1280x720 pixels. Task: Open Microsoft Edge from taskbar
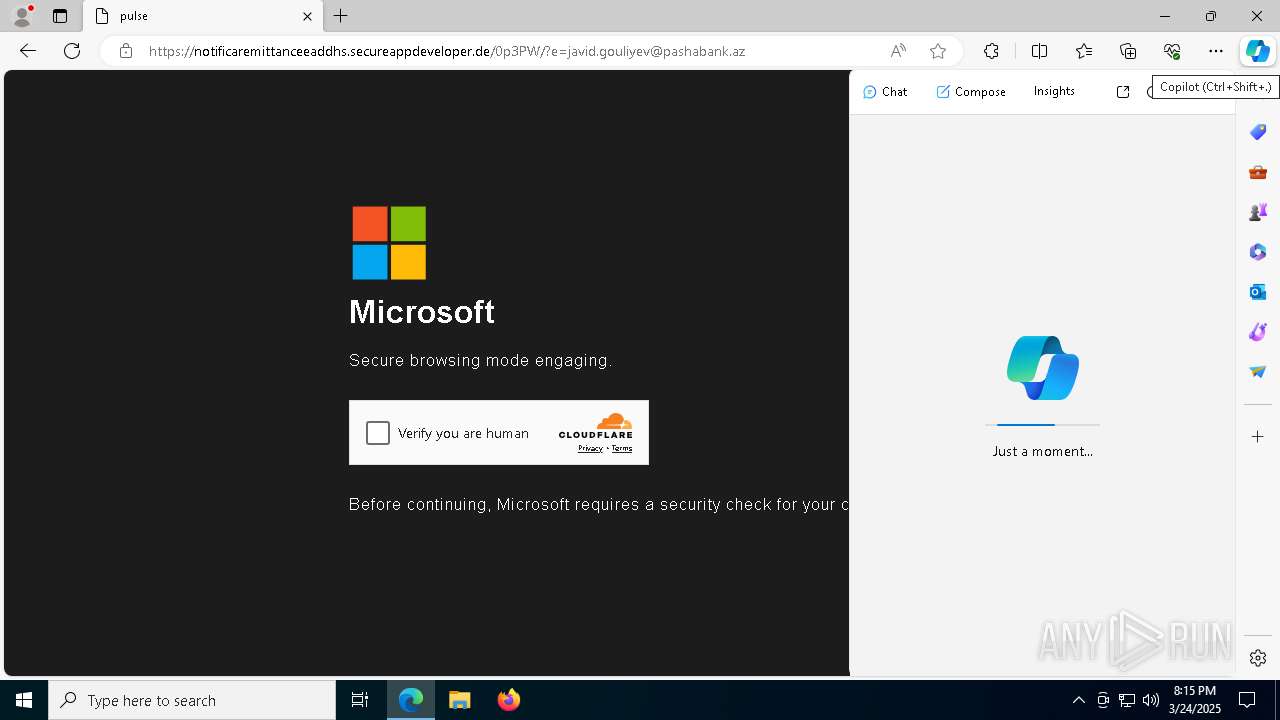(411, 700)
